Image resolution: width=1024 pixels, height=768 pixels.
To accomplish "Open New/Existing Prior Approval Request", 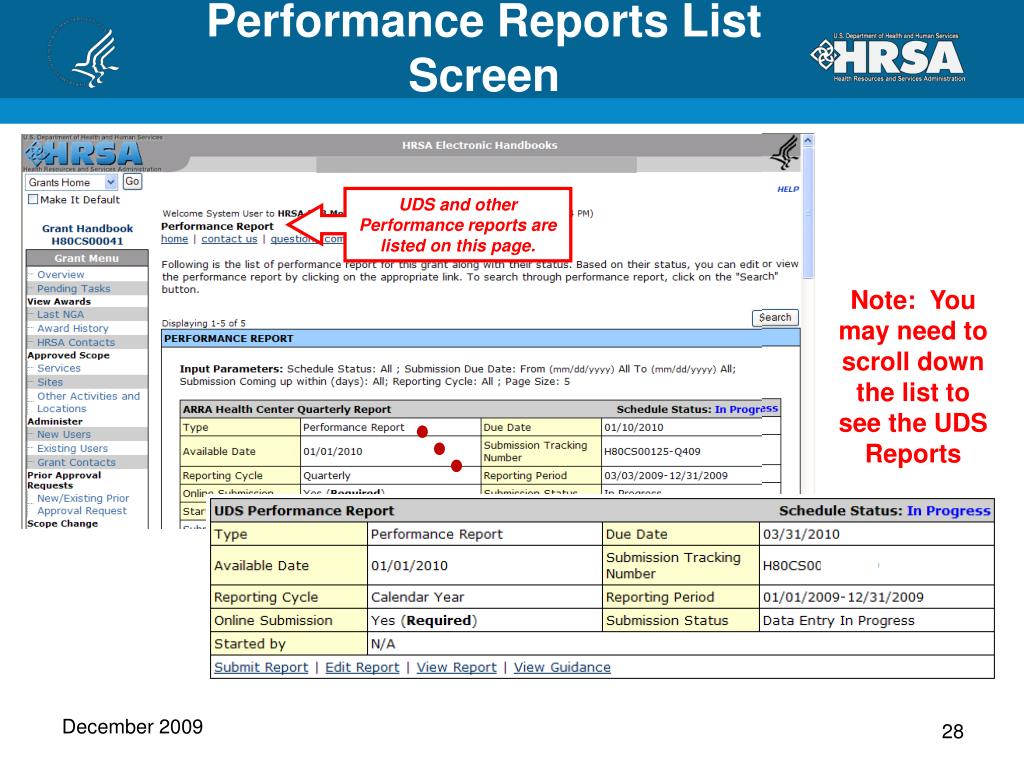I will pyautogui.click(x=83, y=505).
